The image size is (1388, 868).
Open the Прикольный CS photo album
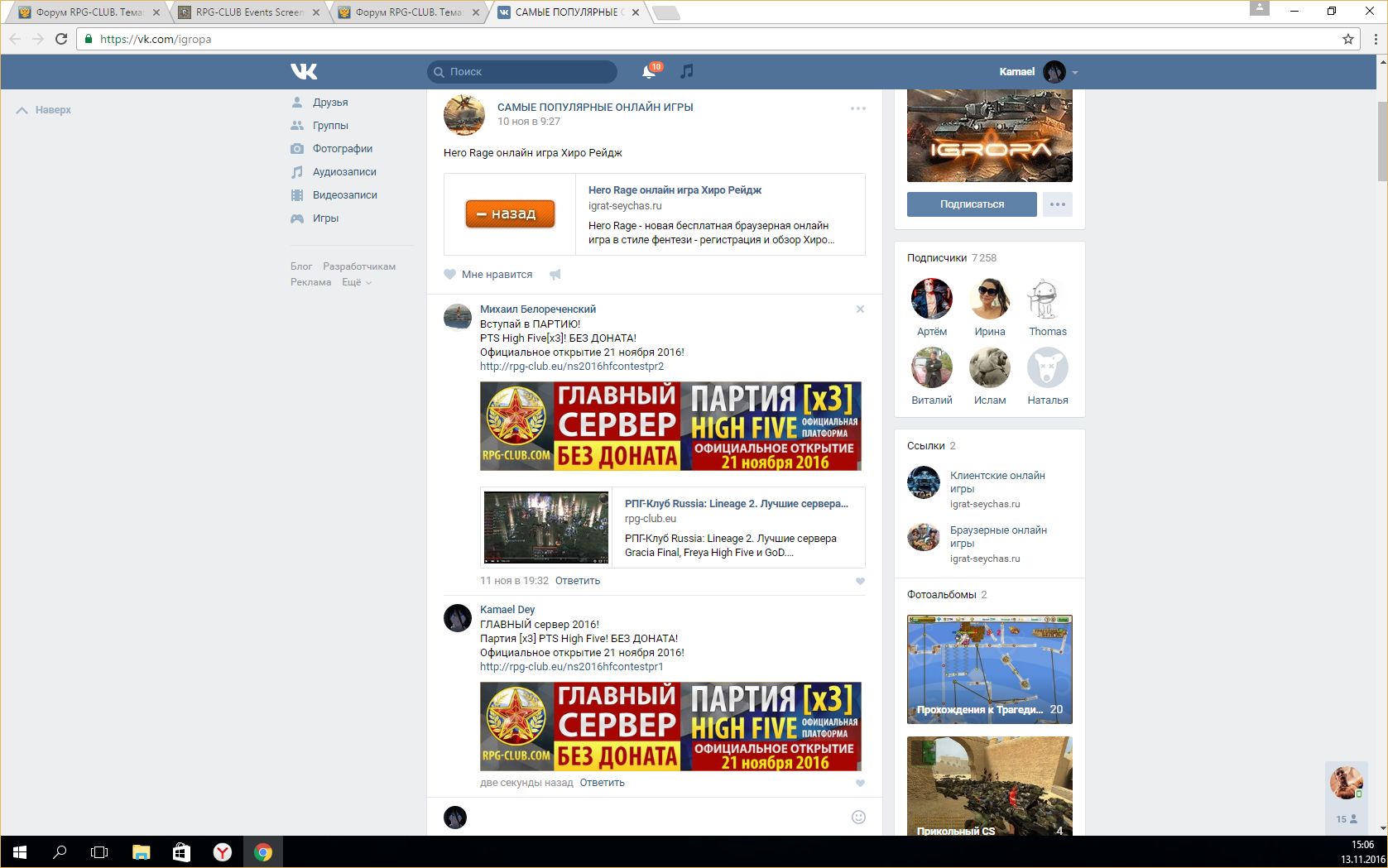click(x=990, y=786)
